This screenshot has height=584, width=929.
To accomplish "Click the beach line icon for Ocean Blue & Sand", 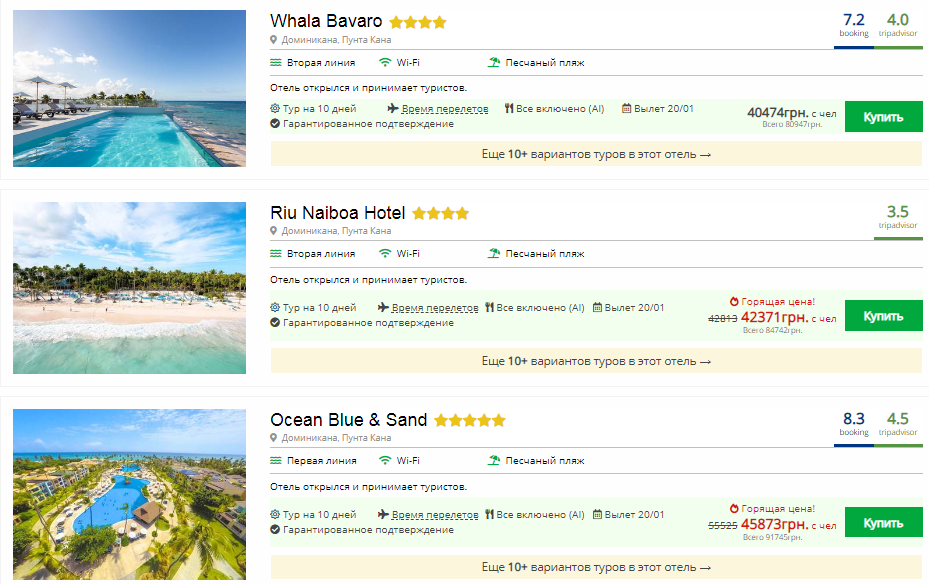I will tap(276, 461).
